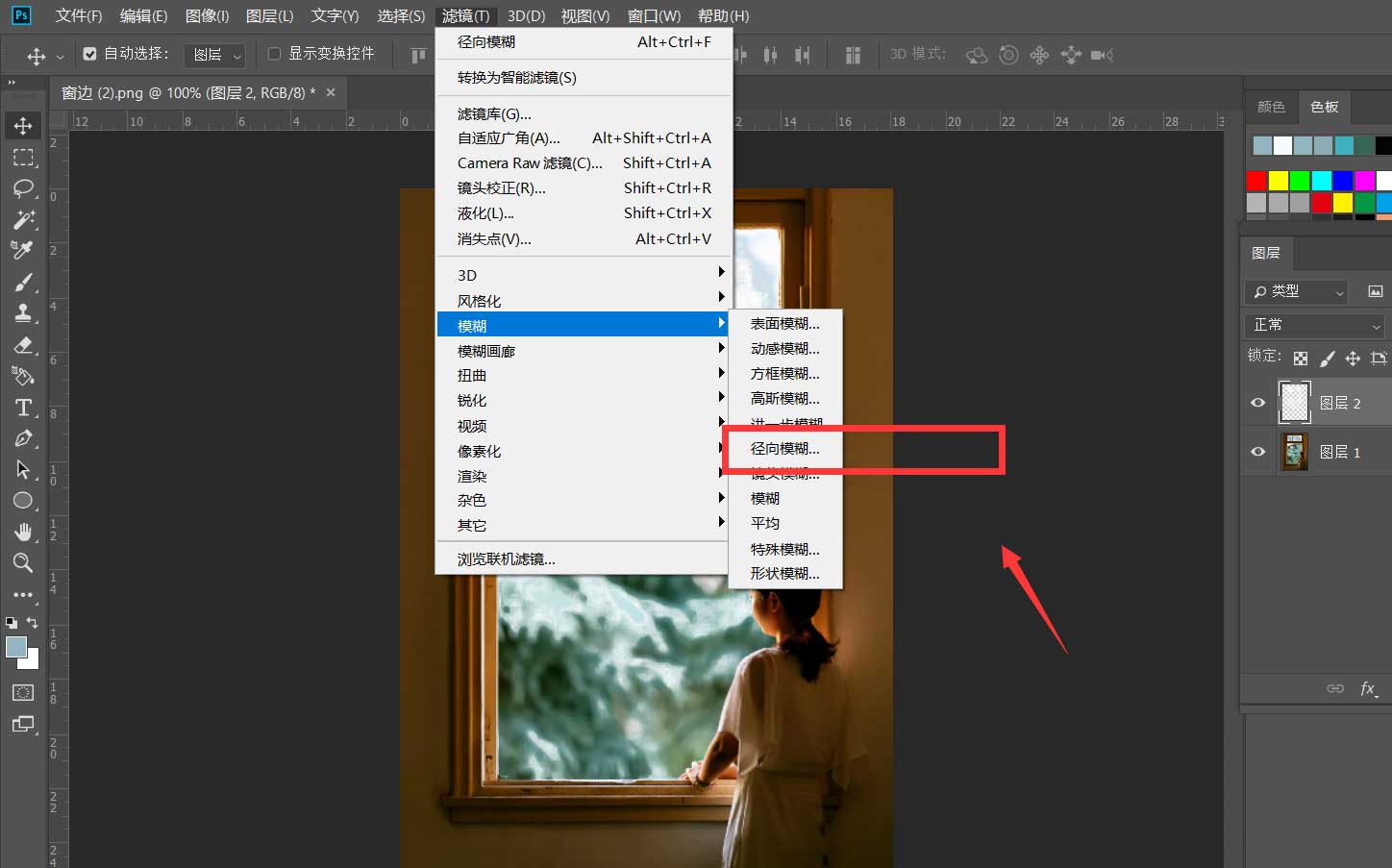
Task: Click the pixel layer filter icon
Action: point(1376,291)
